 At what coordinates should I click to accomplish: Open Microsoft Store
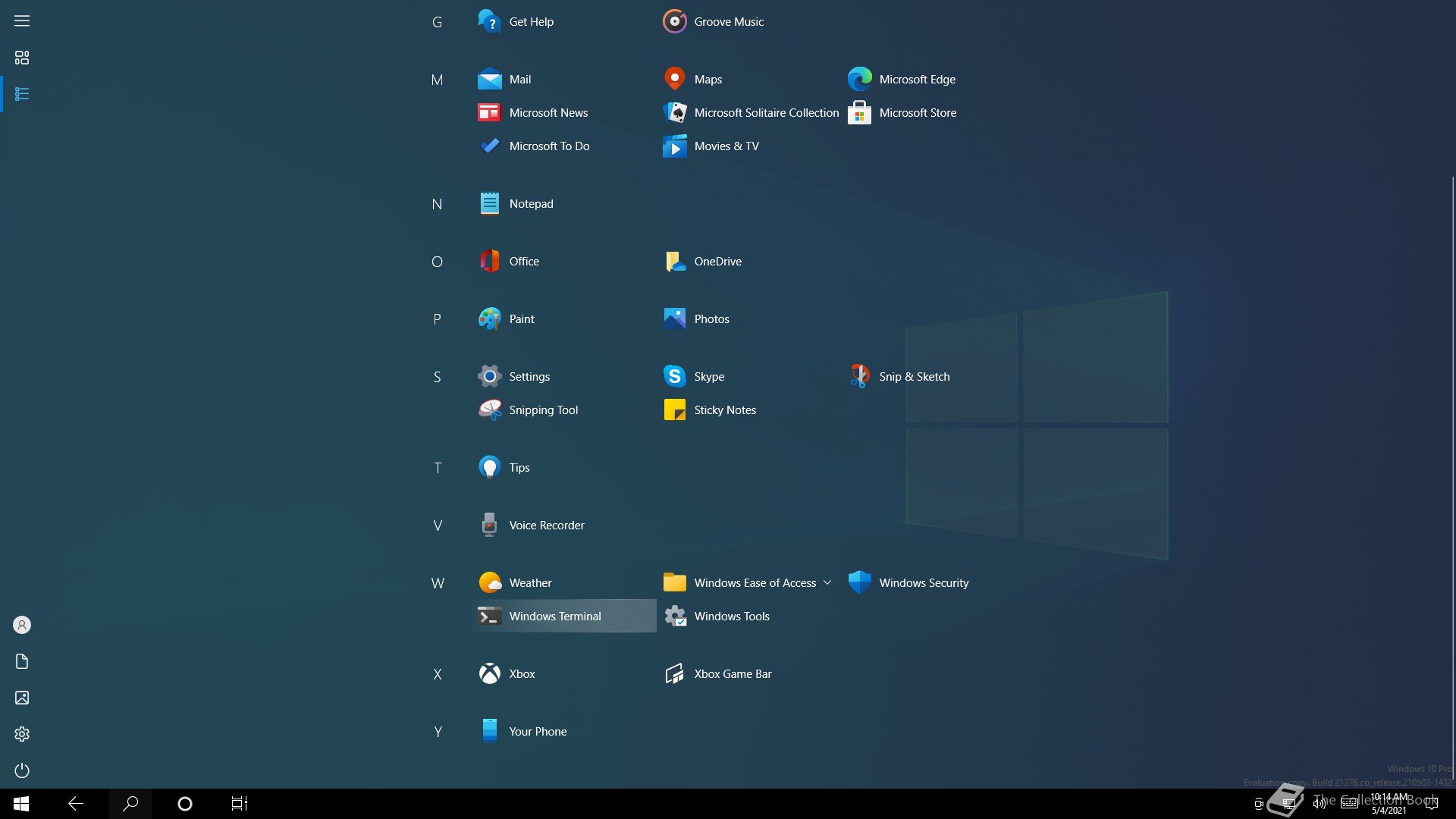click(934, 112)
